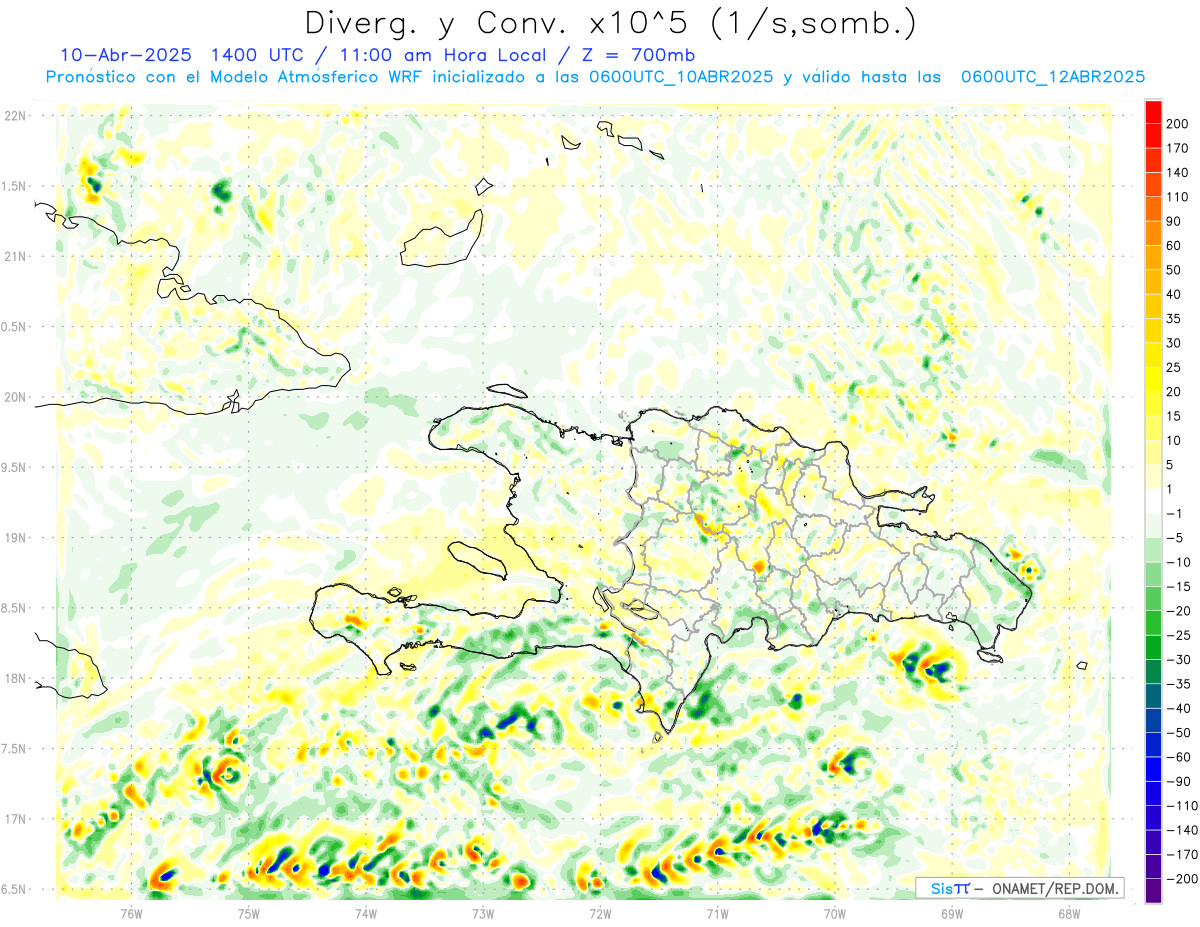
Task: Click the '22N' latitude label
Action: pos(14,116)
